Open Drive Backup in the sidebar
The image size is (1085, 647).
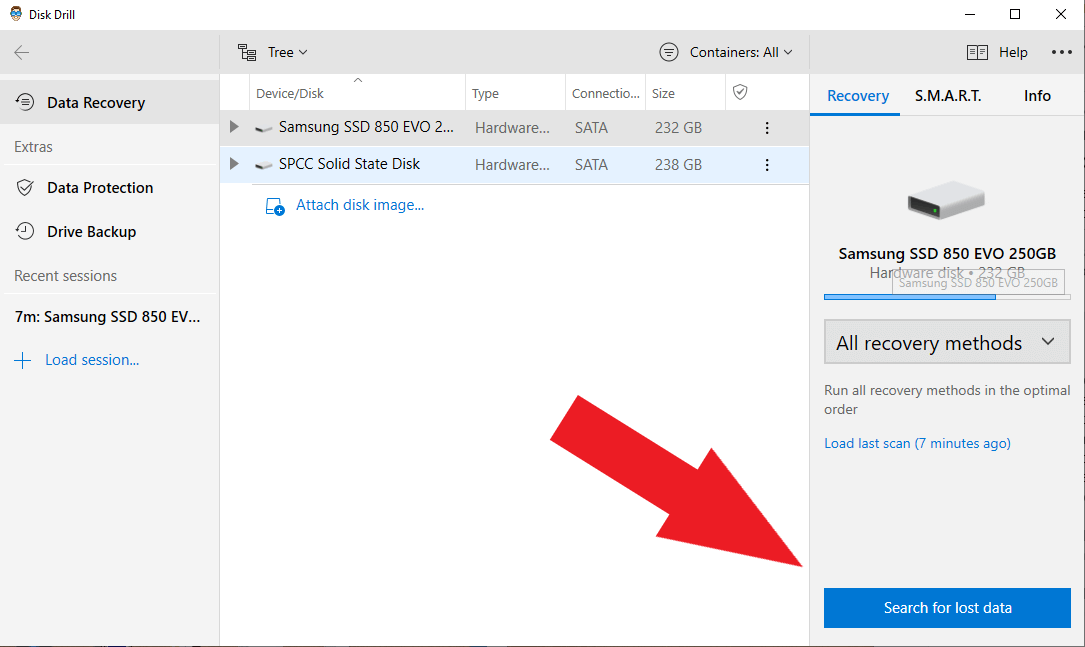click(109, 232)
